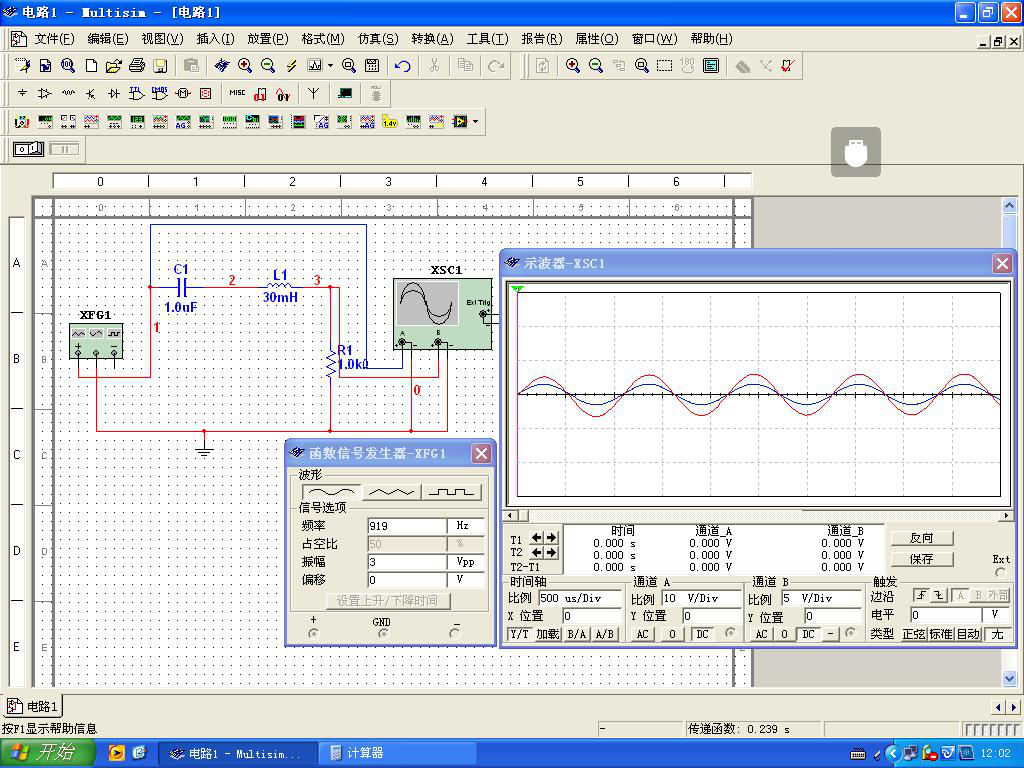
Task: Click the ground source component icon
Action: click(22, 93)
